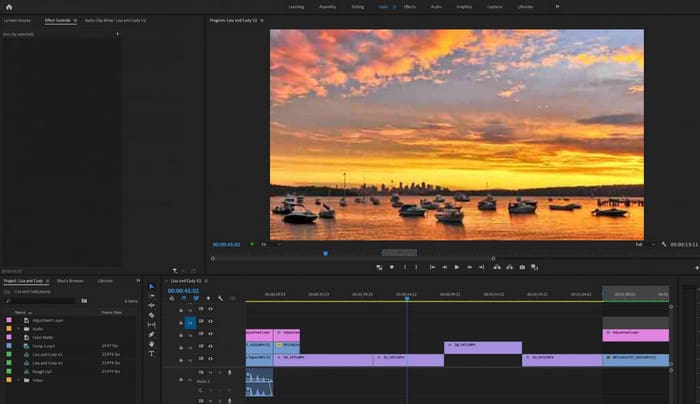Step forward one frame in Program monitor
This screenshot has height=404, width=700.
click(x=469, y=267)
